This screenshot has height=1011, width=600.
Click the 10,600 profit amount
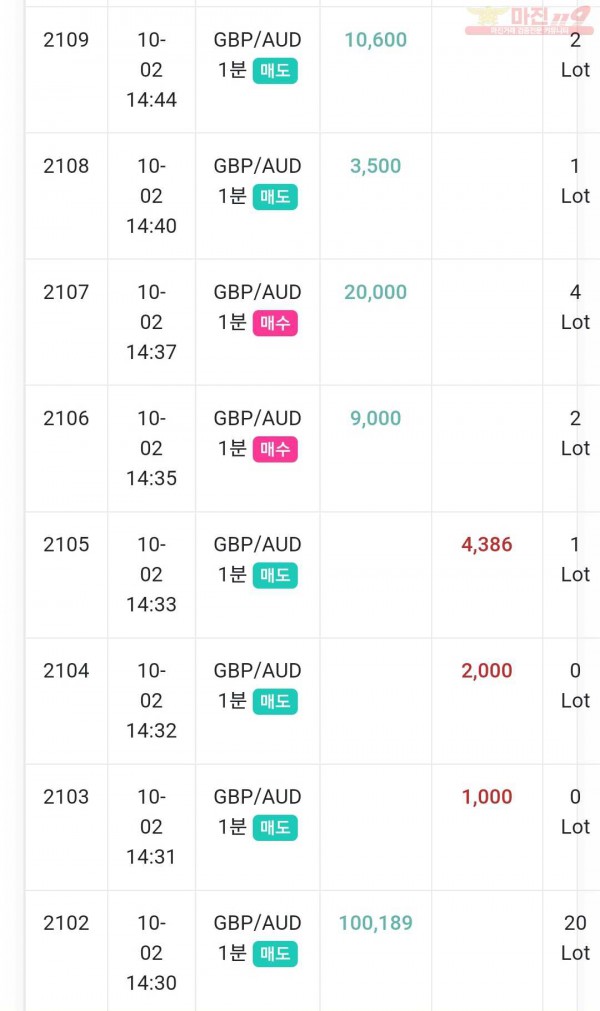[x=376, y=40]
